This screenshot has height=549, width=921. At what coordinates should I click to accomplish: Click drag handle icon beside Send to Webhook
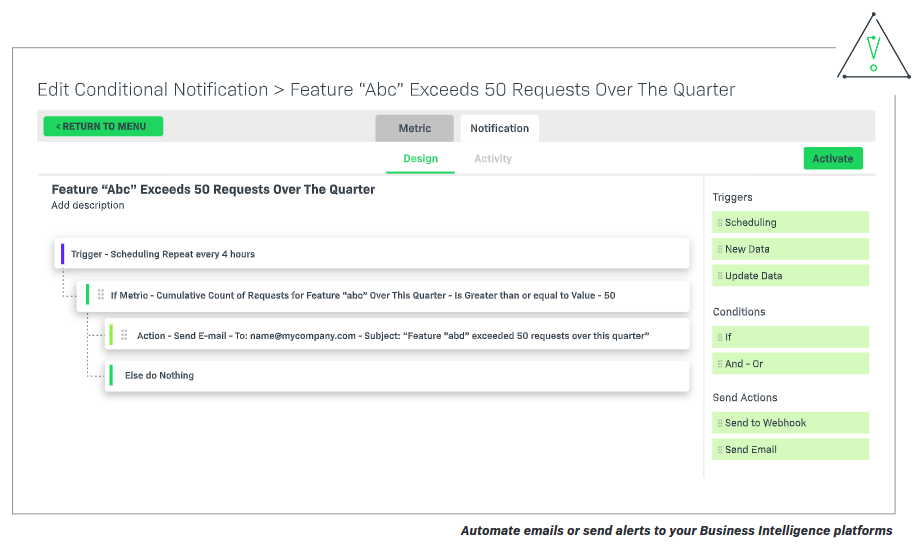719,423
